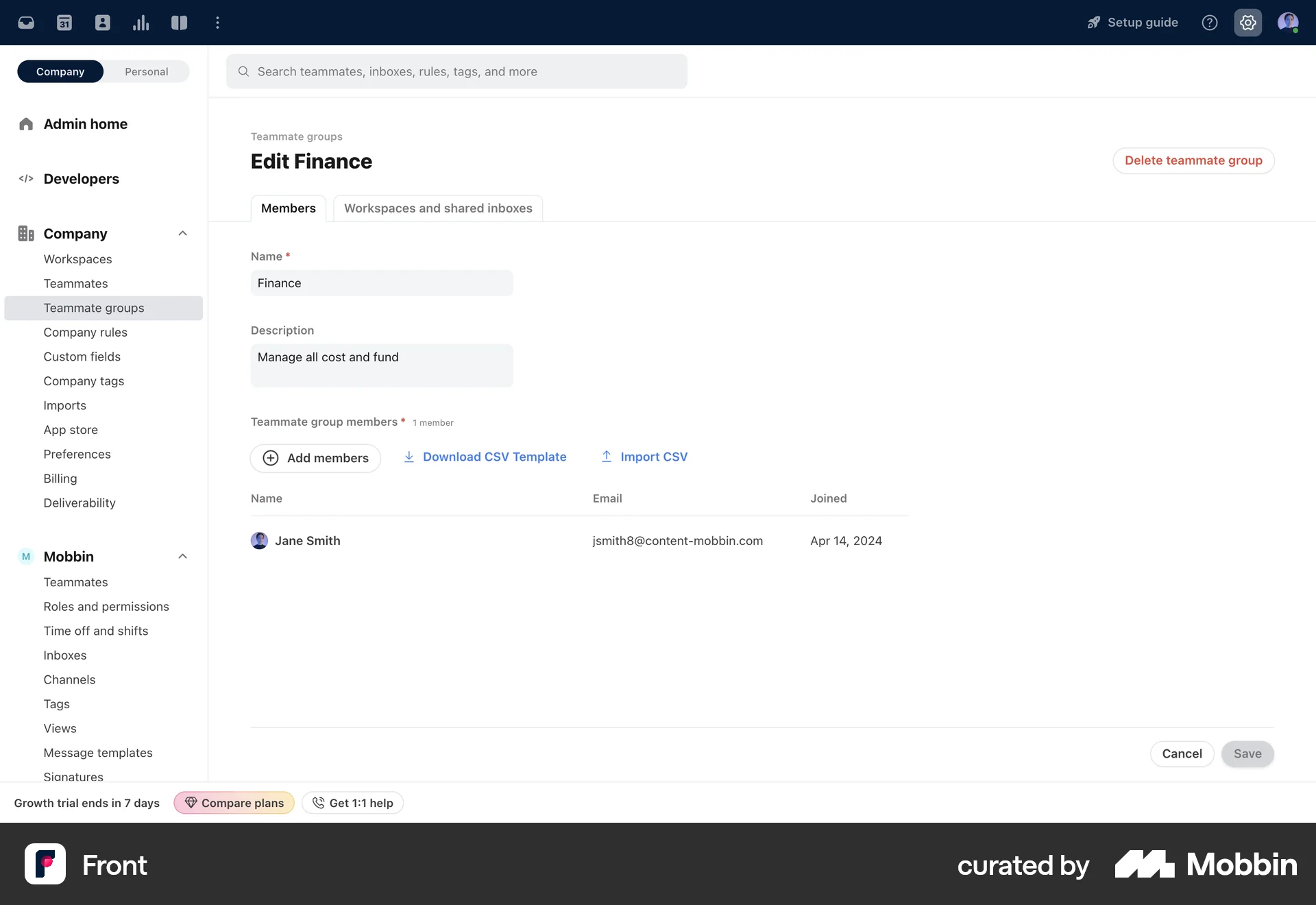Click the teammate search input field
Image resolution: width=1316 pixels, height=905 pixels.
point(456,71)
